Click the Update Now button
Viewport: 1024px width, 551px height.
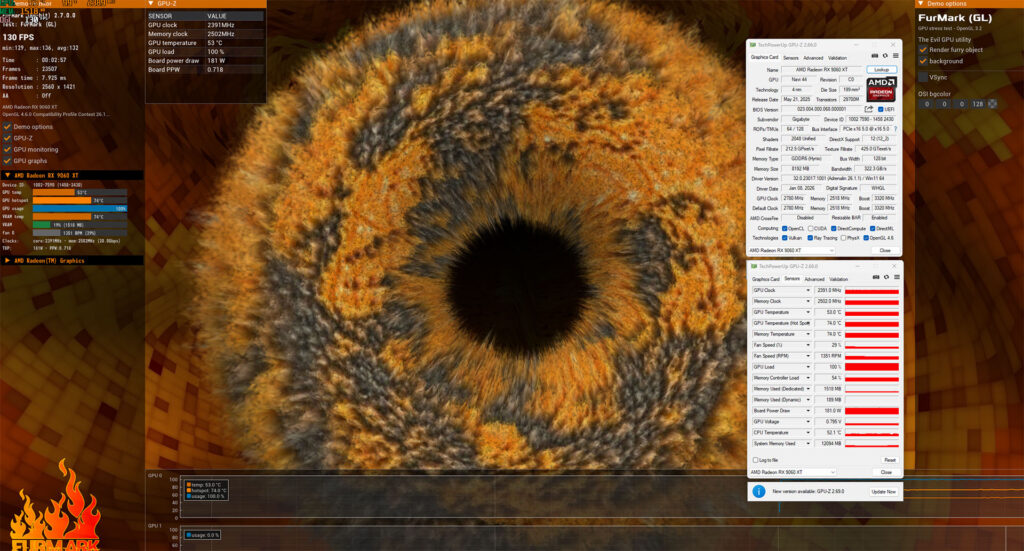[883, 492]
